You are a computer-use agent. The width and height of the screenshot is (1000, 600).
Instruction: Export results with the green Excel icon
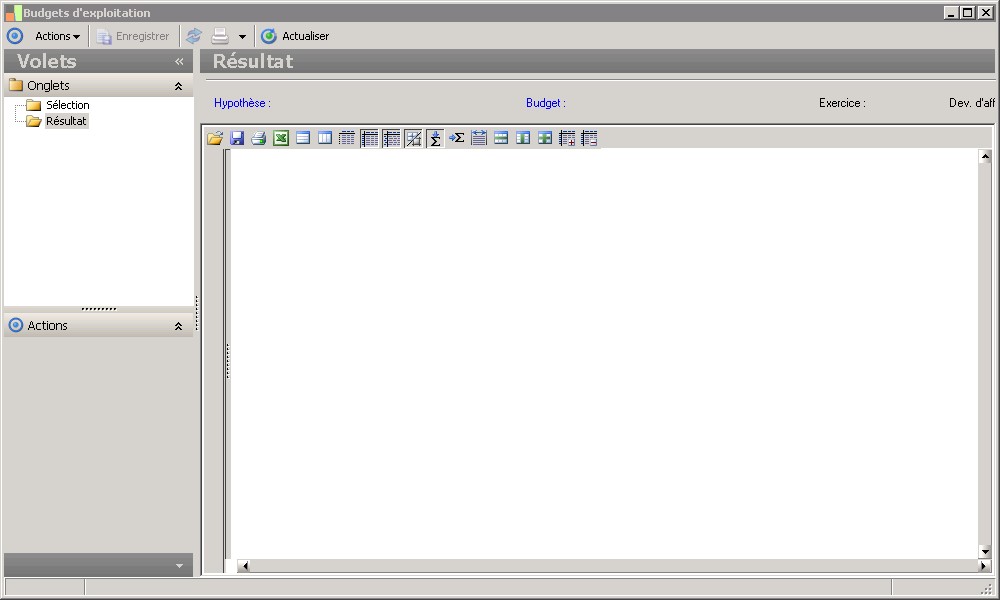281,138
